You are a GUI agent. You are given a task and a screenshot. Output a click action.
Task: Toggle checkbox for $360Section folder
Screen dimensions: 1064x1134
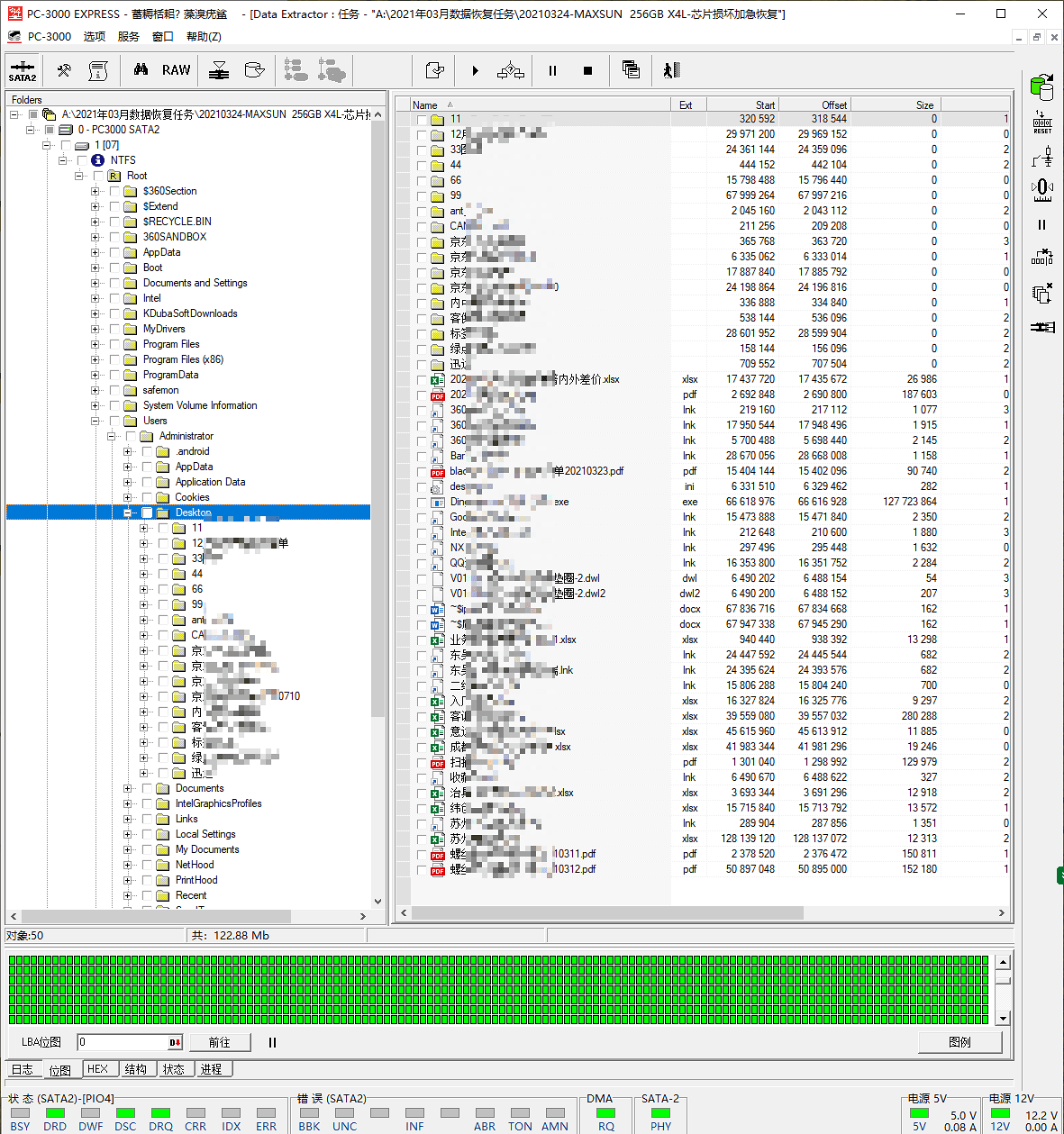click(114, 191)
